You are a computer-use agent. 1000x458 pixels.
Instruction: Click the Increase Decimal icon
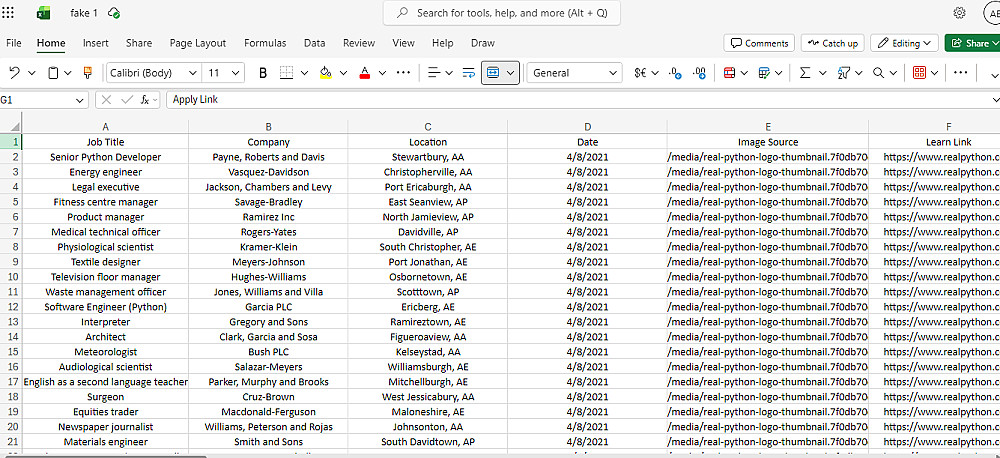pos(674,73)
